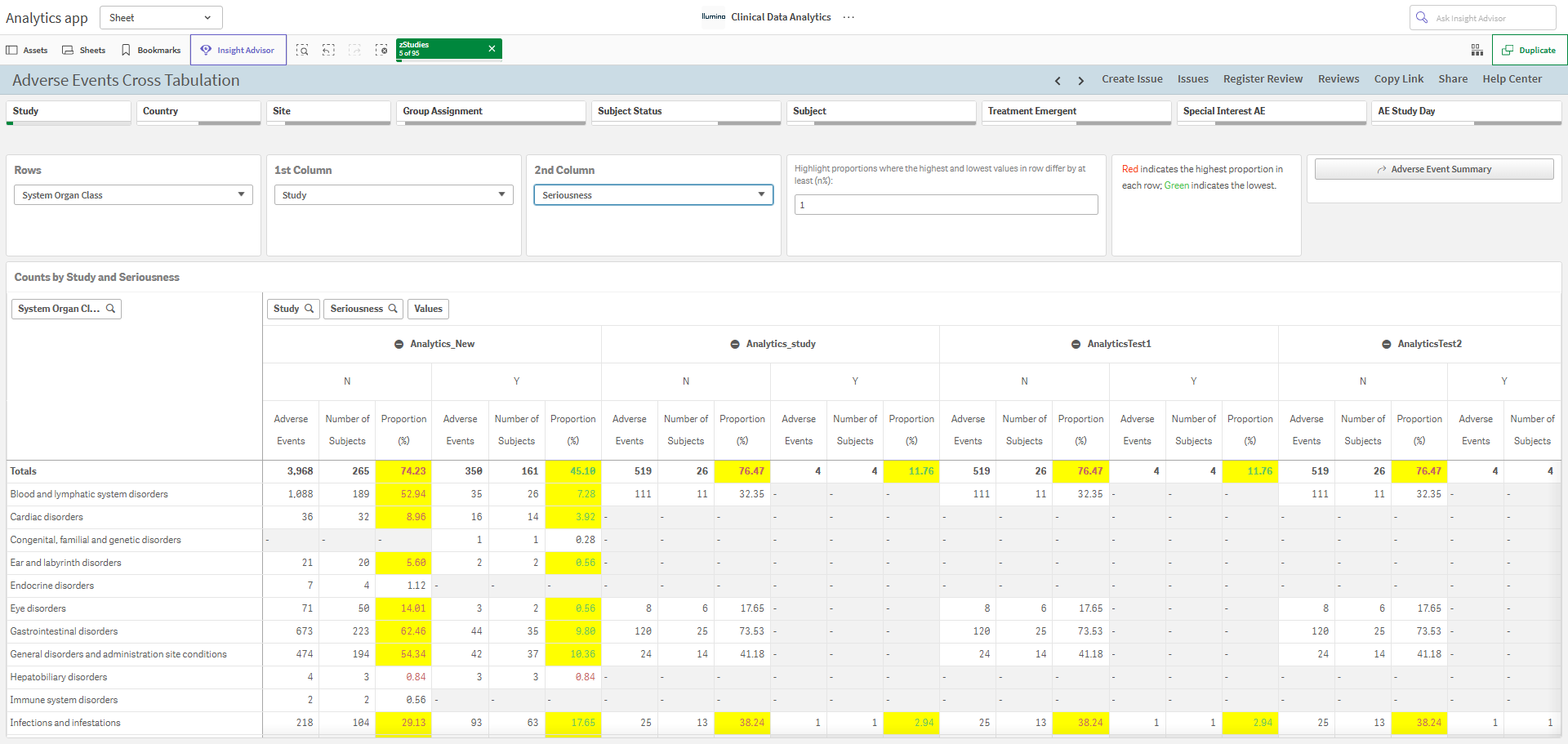This screenshot has width=1568, height=744.
Task: Click the Adverse Event Summary button
Action: click(1434, 169)
